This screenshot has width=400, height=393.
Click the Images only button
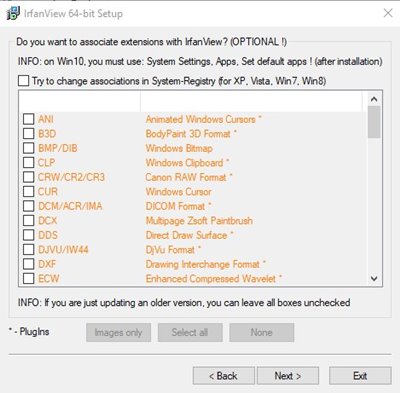click(118, 332)
